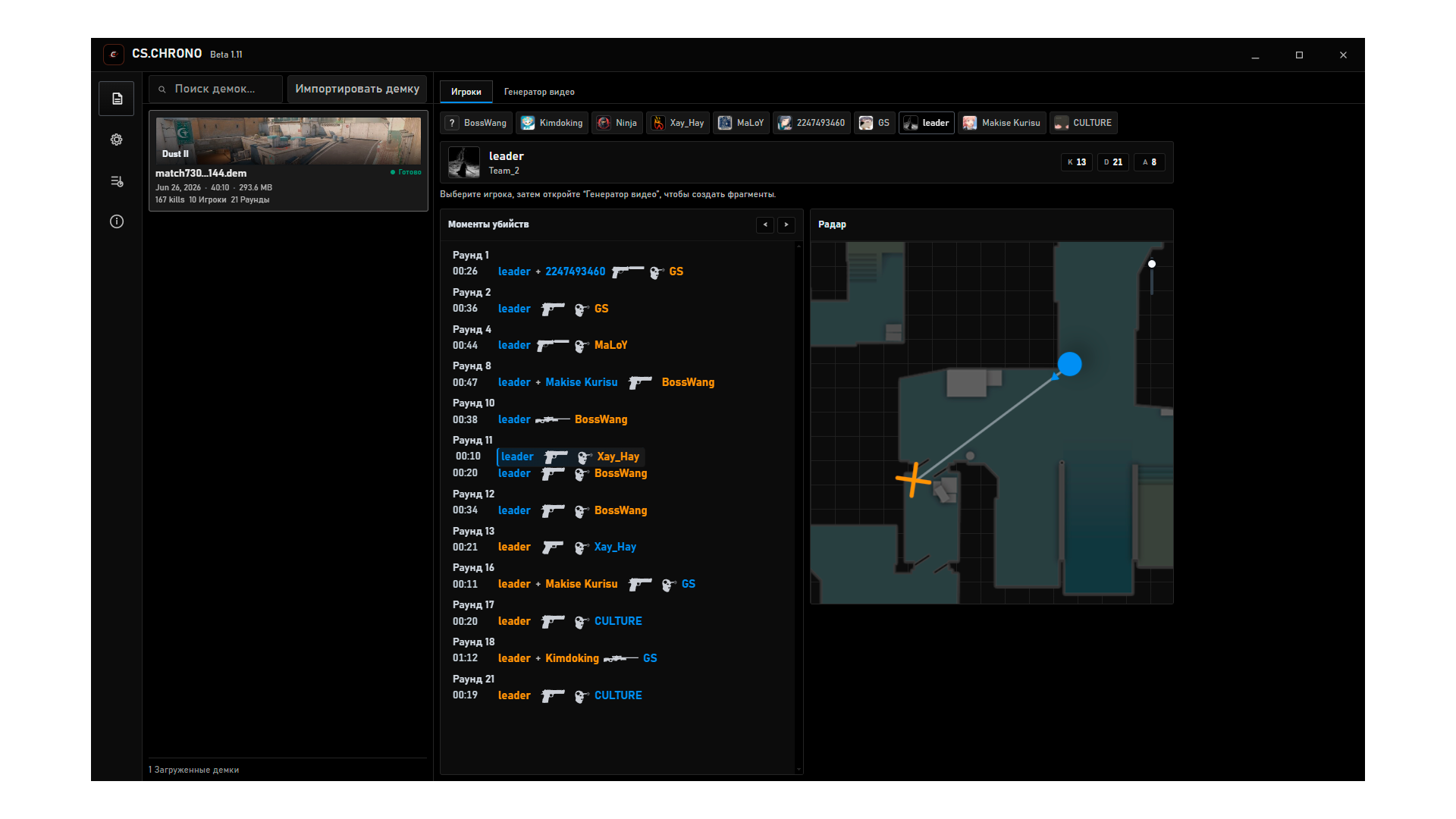The width and height of the screenshot is (1456, 819).
Task: Select Round 16 kill at 00:11
Action: coord(574,584)
